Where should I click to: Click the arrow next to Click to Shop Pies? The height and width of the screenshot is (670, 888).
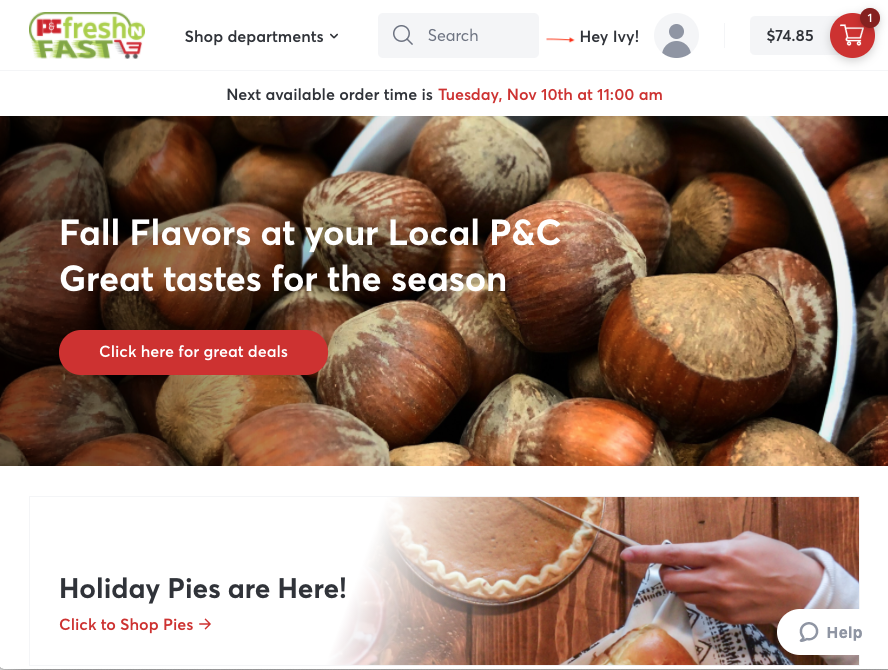pyautogui.click(x=206, y=624)
